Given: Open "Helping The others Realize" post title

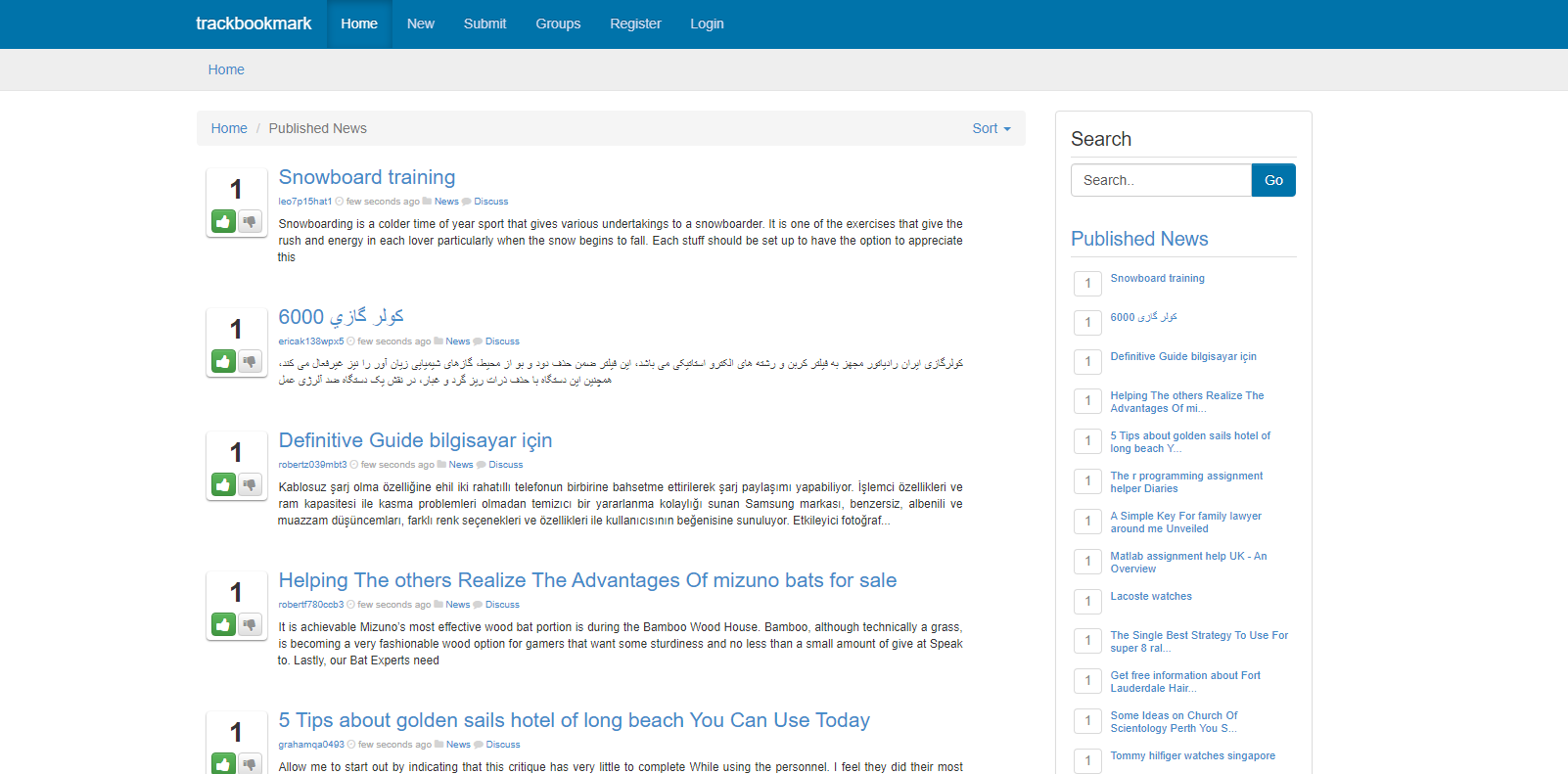Looking at the screenshot, I should [587, 580].
